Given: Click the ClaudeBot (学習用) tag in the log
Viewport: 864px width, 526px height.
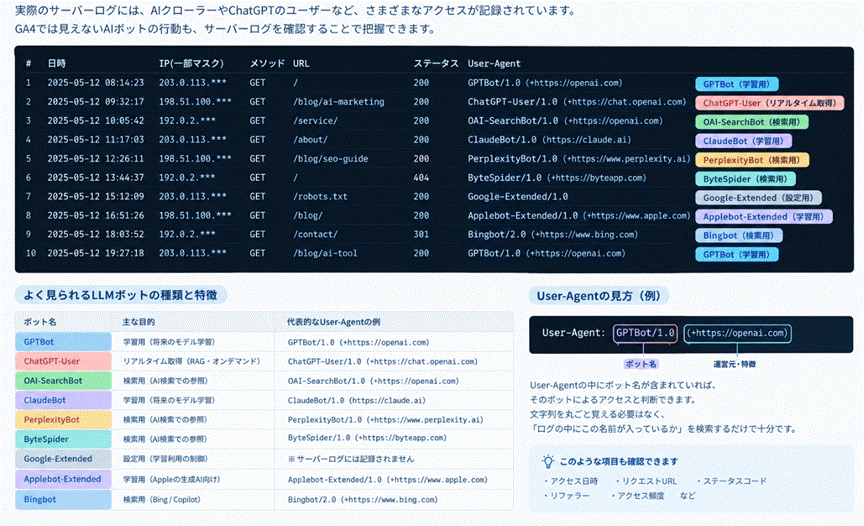Looking at the screenshot, I should tap(743, 141).
